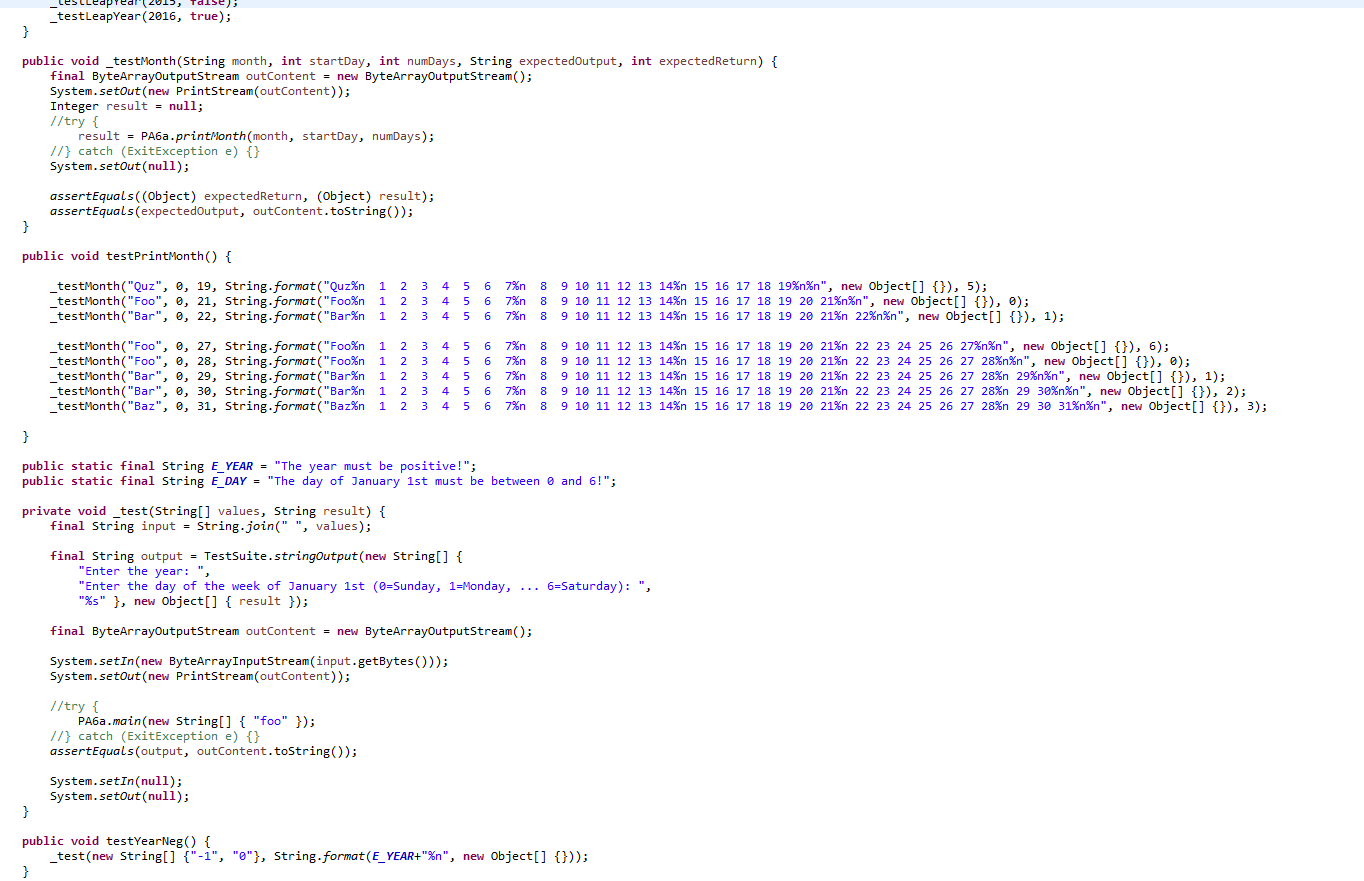Screen dimensions: 1364x881
Task: Click the E_DAY constant declaration
Action: [227, 480]
